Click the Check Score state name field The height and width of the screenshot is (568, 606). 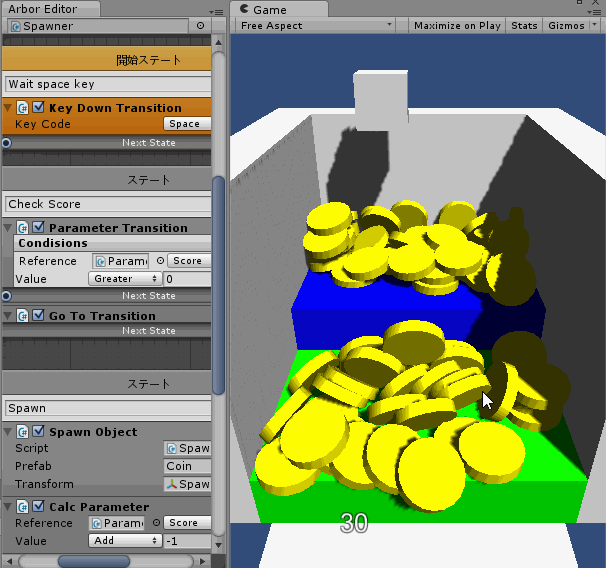click(108, 204)
